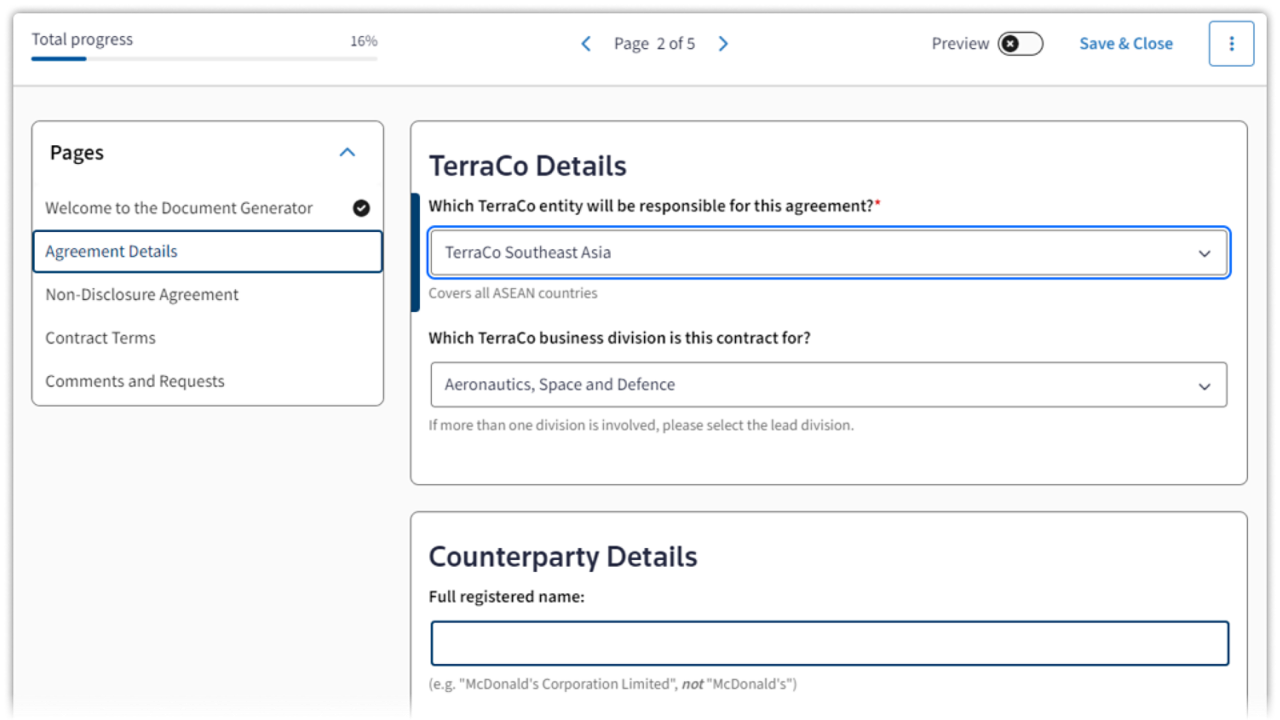This screenshot has width=1280, height=720.
Task: Click Save & Close
Action: click(1126, 44)
